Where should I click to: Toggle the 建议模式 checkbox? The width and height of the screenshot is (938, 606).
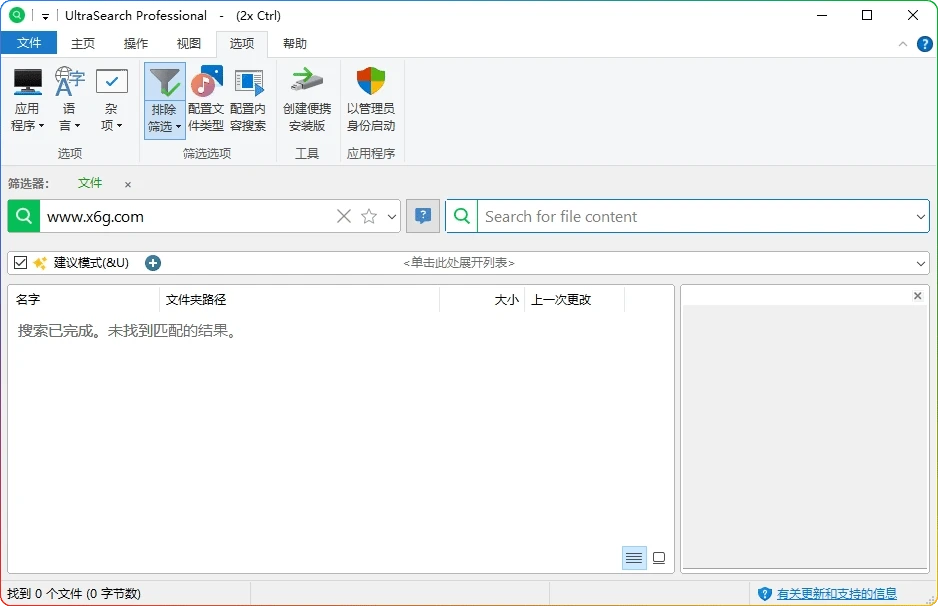click(20, 263)
